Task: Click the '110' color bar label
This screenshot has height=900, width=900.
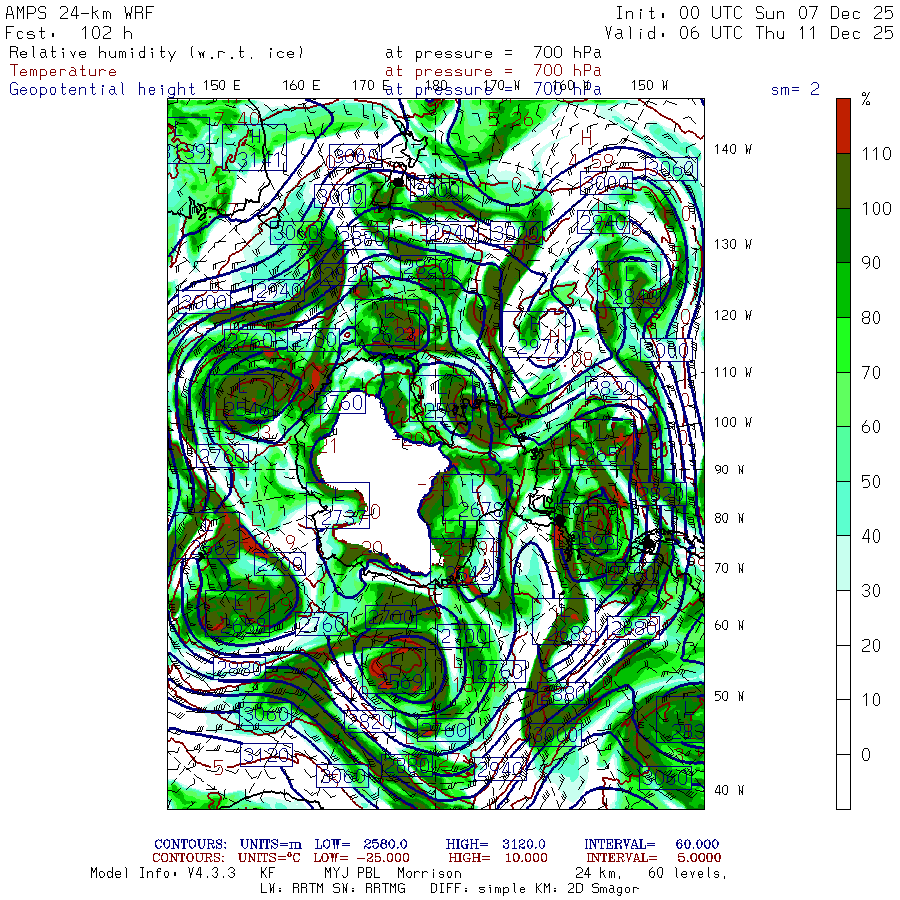Action: pos(876,154)
